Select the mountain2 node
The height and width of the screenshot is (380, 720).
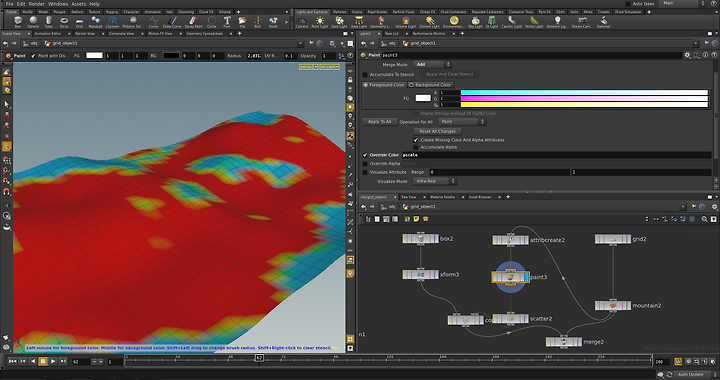pyautogui.click(x=613, y=306)
